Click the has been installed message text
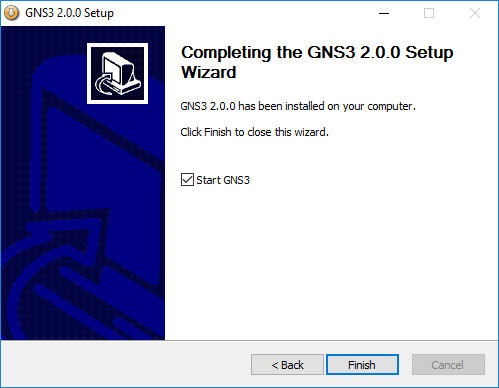 tap(298, 106)
